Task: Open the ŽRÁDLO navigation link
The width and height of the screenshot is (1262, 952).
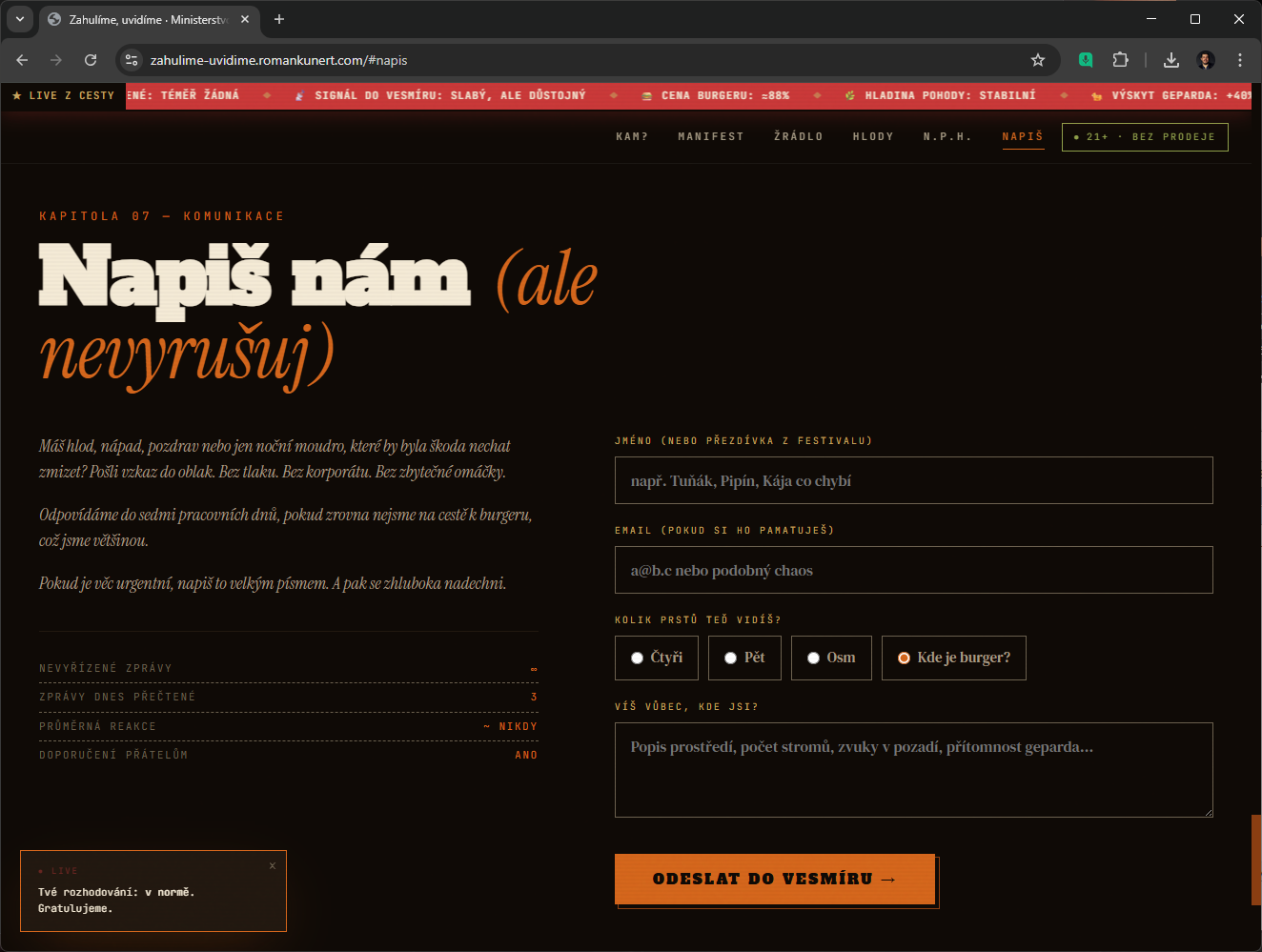Action: point(798,137)
